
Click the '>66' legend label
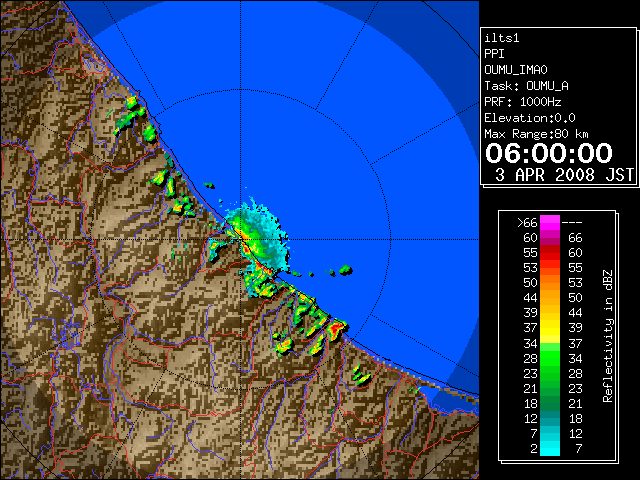pos(527,223)
